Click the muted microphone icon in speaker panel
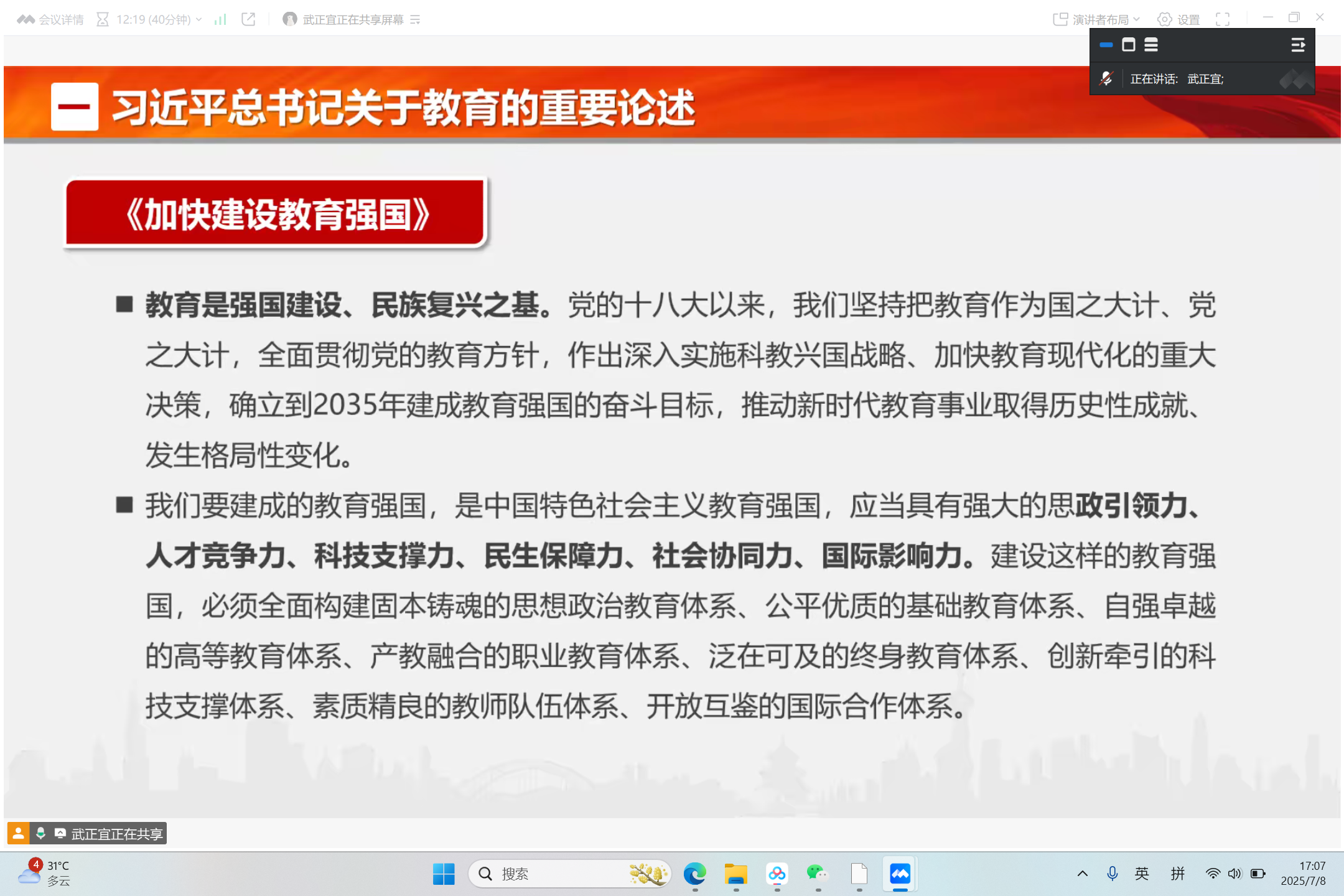The image size is (1344, 896). [x=1107, y=79]
